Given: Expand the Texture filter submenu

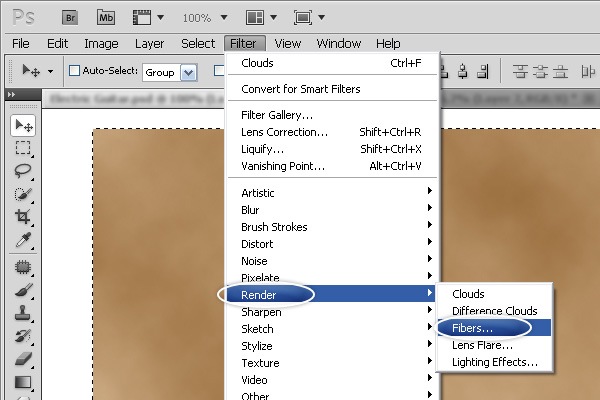Looking at the screenshot, I should pos(333,363).
